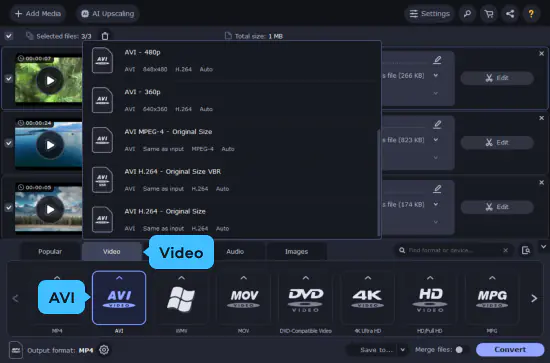Uncheck the second video file checkbox
This screenshot has height=363, width=550.
click(x=9, y=143)
